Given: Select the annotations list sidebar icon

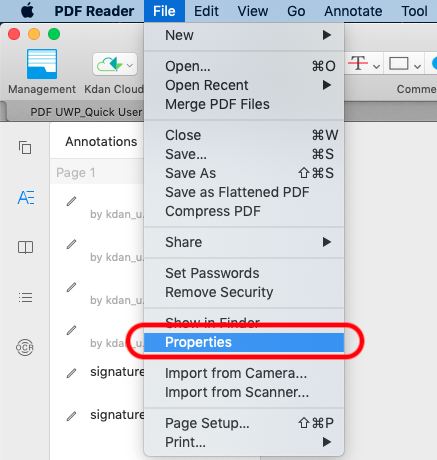Looking at the screenshot, I should point(26,197).
